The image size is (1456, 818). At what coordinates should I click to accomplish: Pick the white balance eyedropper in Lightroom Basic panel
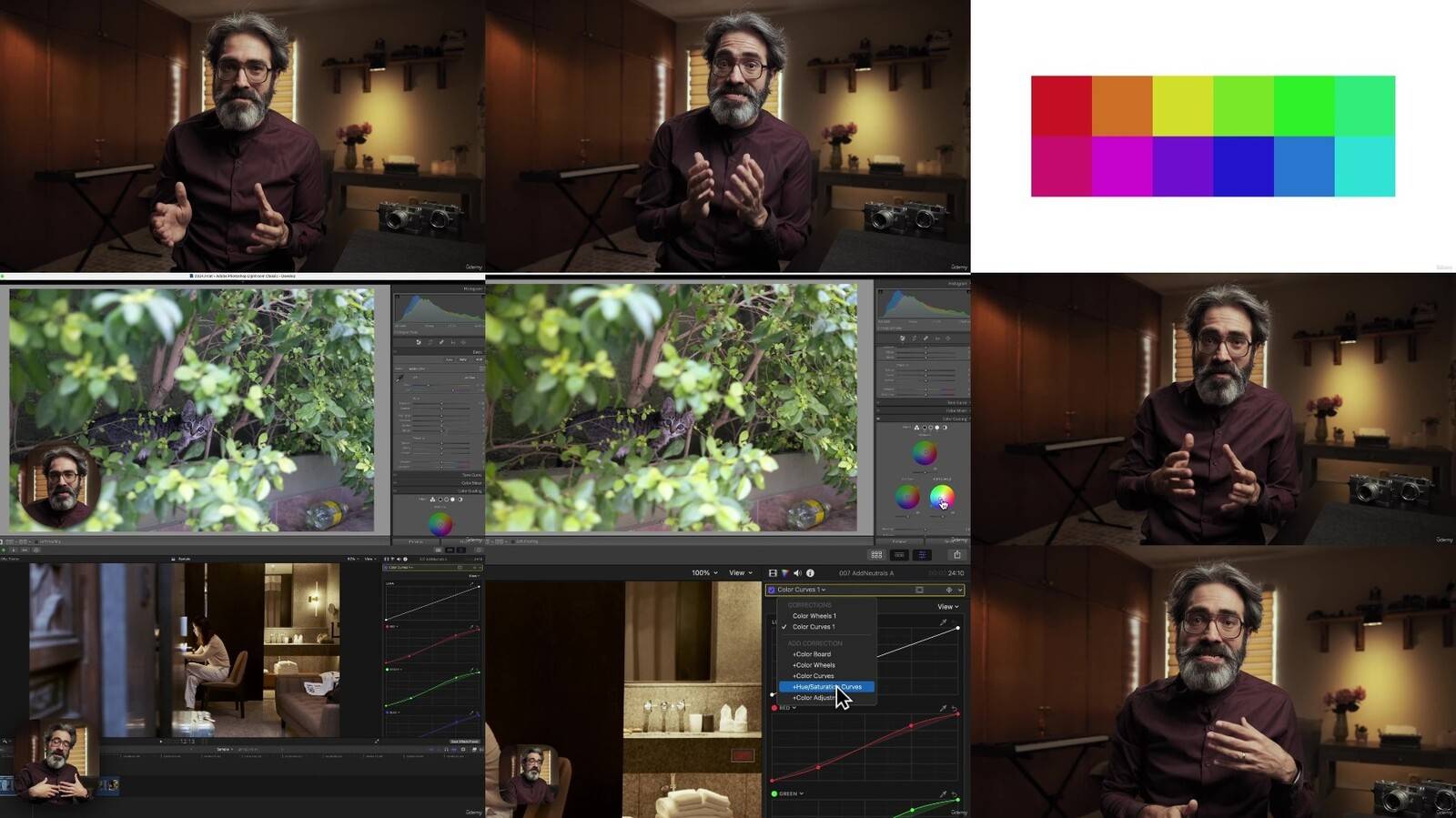click(399, 377)
